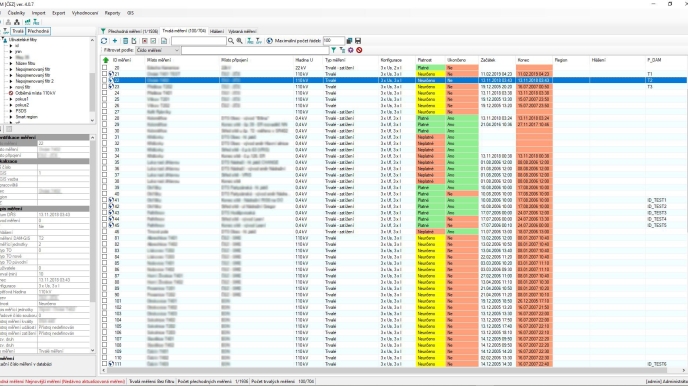This screenshot has width=688, height=386.
Task: Expand the Smart region tree node
Action: point(11,117)
